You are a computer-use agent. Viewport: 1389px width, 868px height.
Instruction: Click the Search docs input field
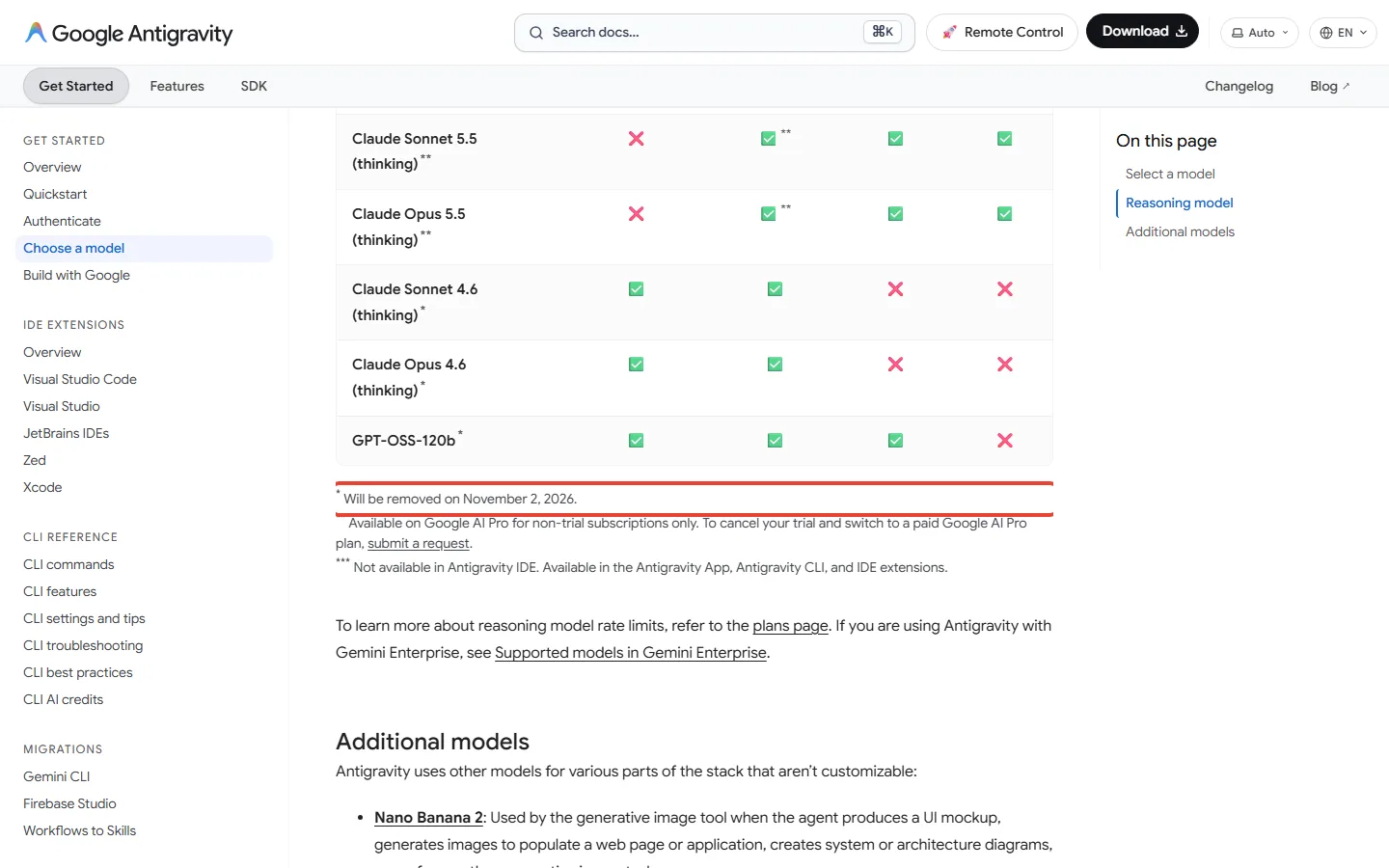(715, 33)
